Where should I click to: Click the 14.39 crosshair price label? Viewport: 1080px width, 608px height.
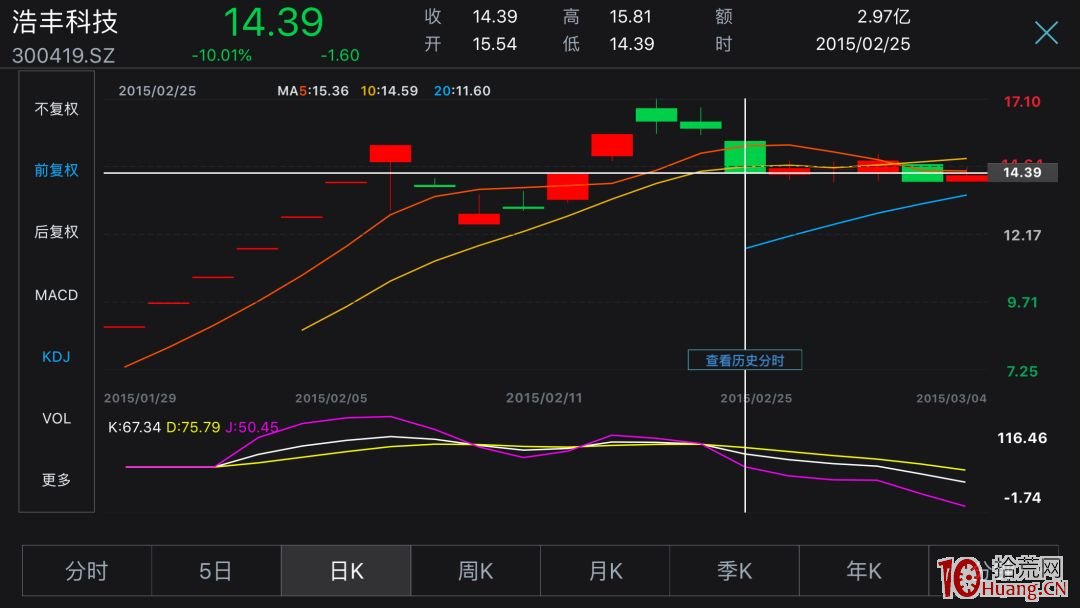tap(1022, 173)
